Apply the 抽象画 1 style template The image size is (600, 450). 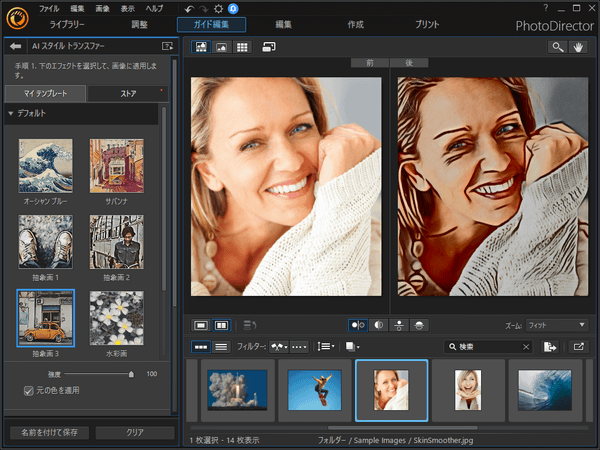click(46, 241)
